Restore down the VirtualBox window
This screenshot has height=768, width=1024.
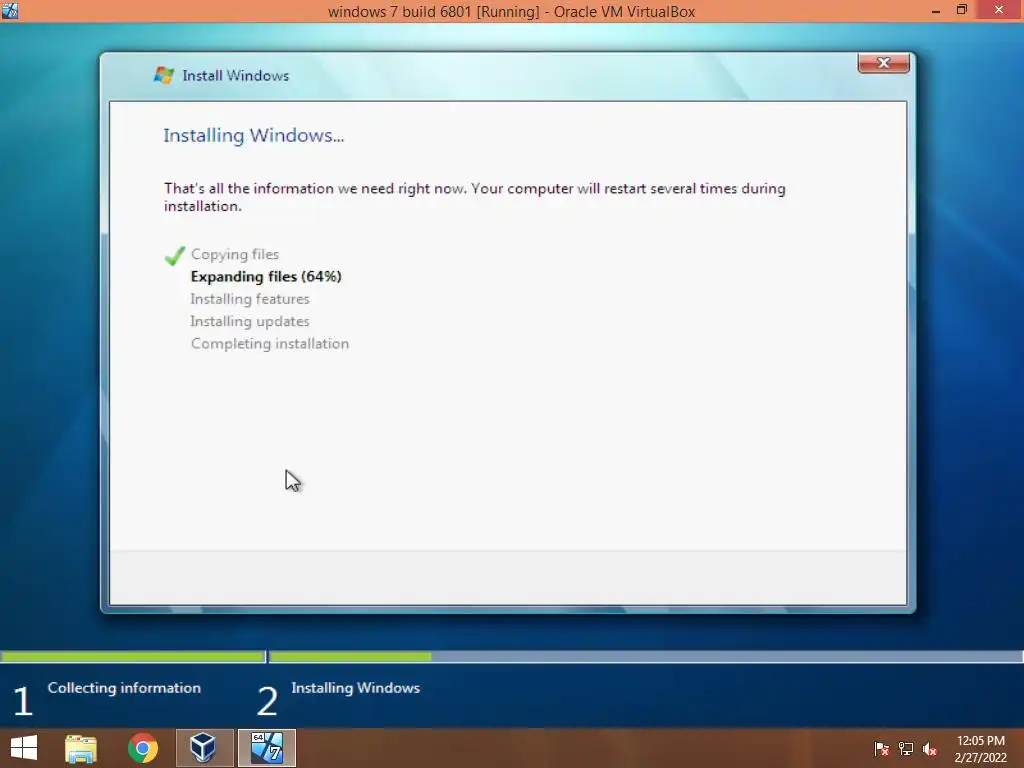pos(961,10)
